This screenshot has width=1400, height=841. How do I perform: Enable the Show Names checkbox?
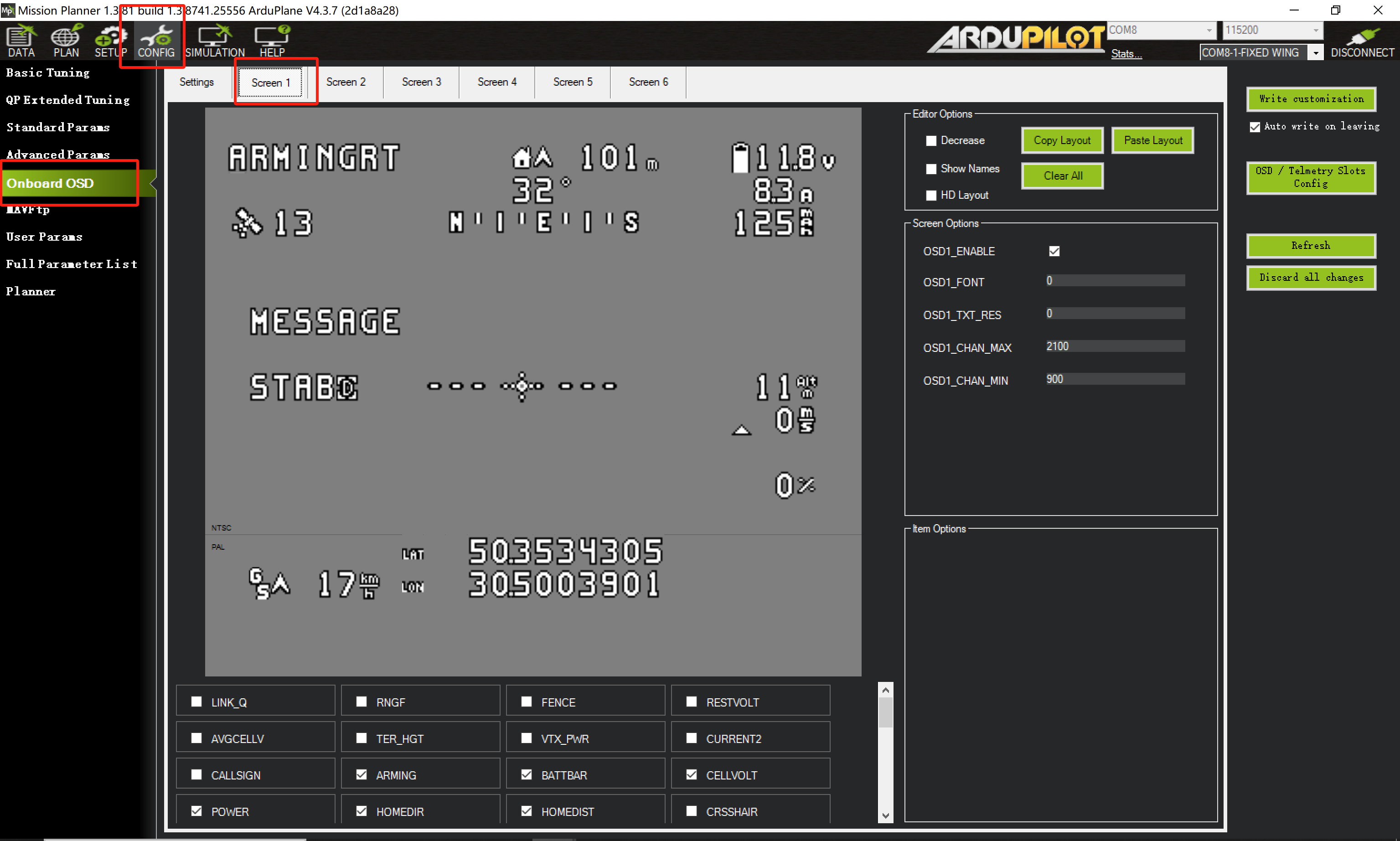pyautogui.click(x=931, y=169)
